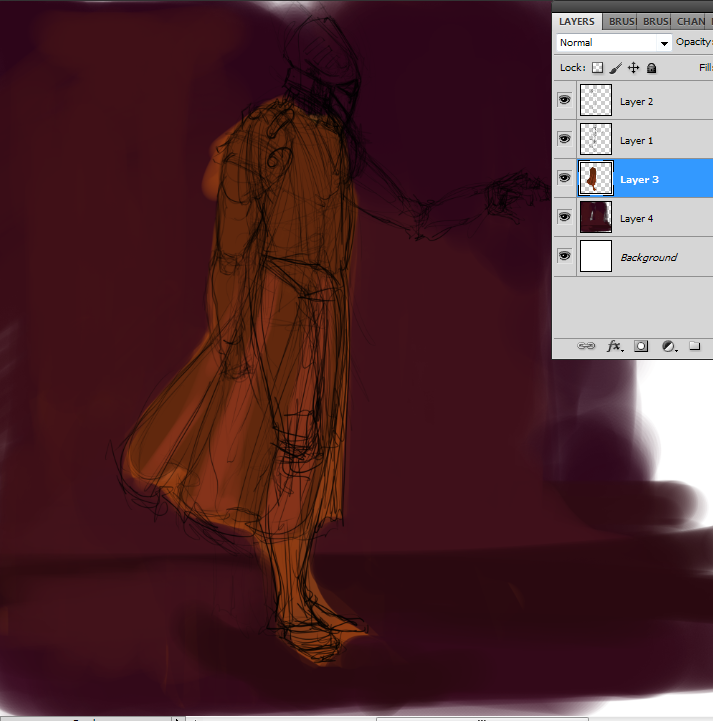Open the first Brush panel tab
The image size is (713, 721).
(620, 22)
